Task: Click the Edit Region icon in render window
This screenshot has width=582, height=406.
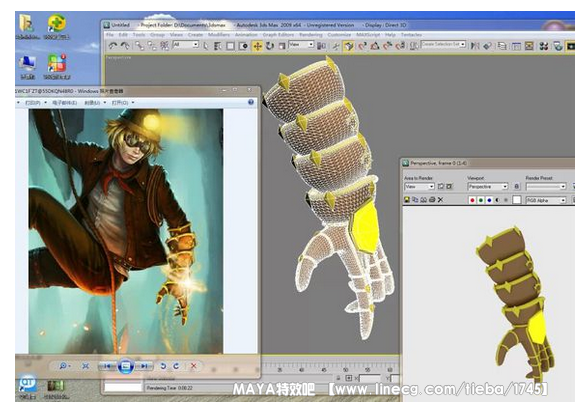Action: [x=441, y=186]
